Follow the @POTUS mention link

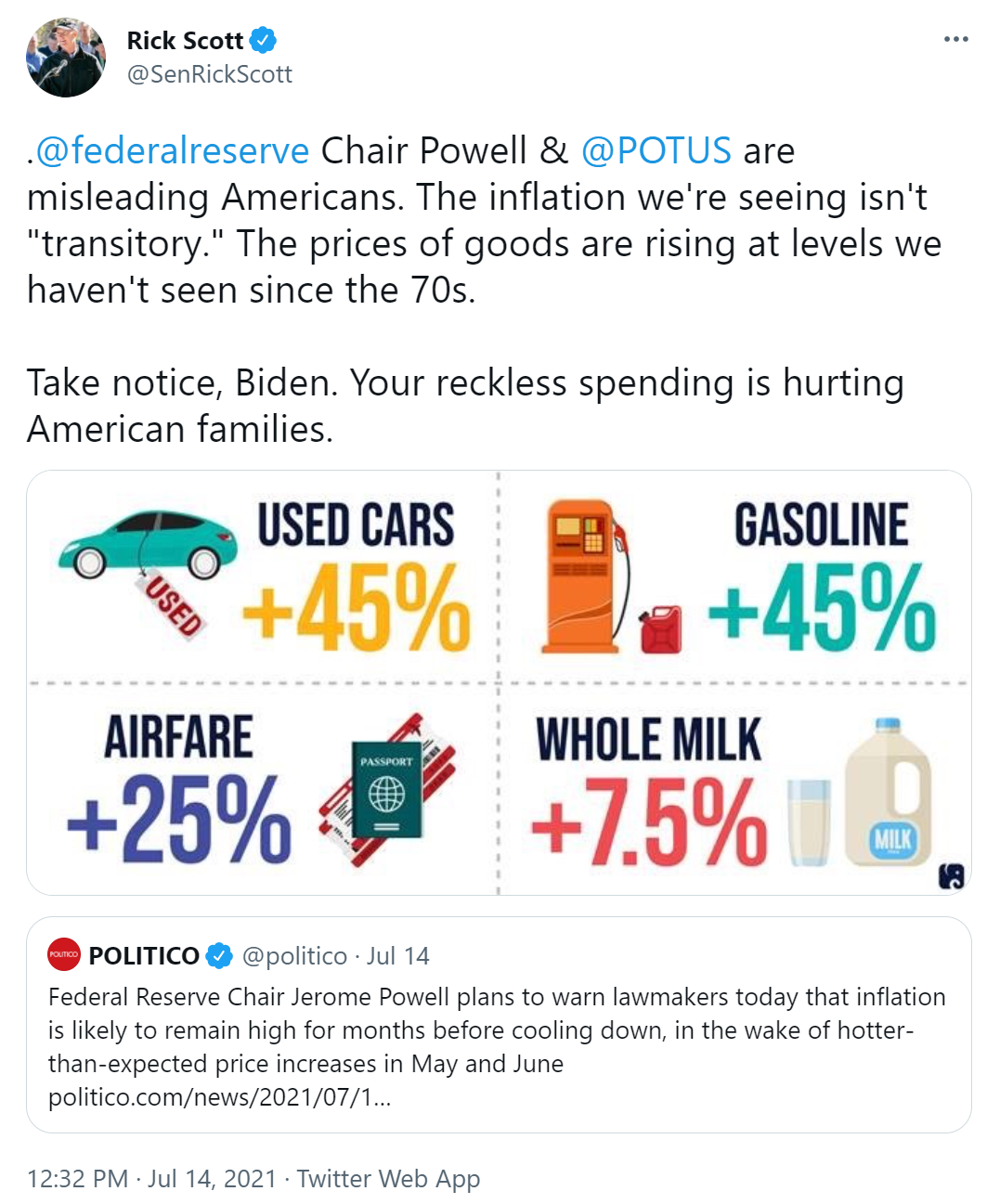click(656, 150)
